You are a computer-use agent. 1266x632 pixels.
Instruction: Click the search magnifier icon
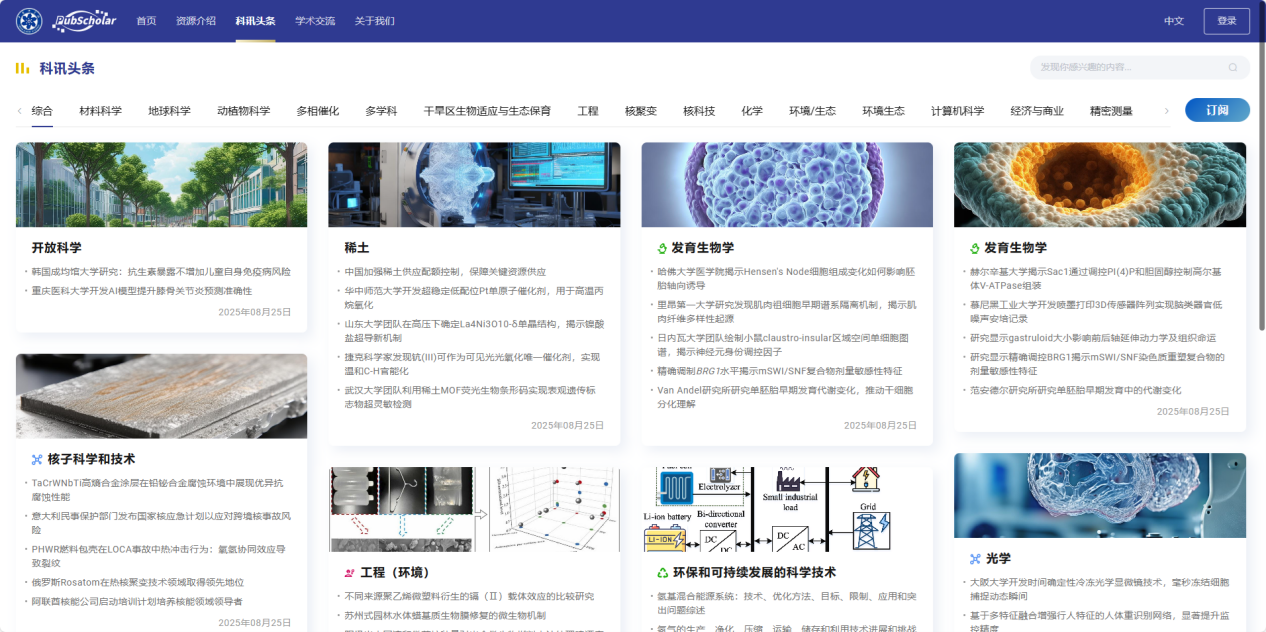pyautogui.click(x=1233, y=68)
